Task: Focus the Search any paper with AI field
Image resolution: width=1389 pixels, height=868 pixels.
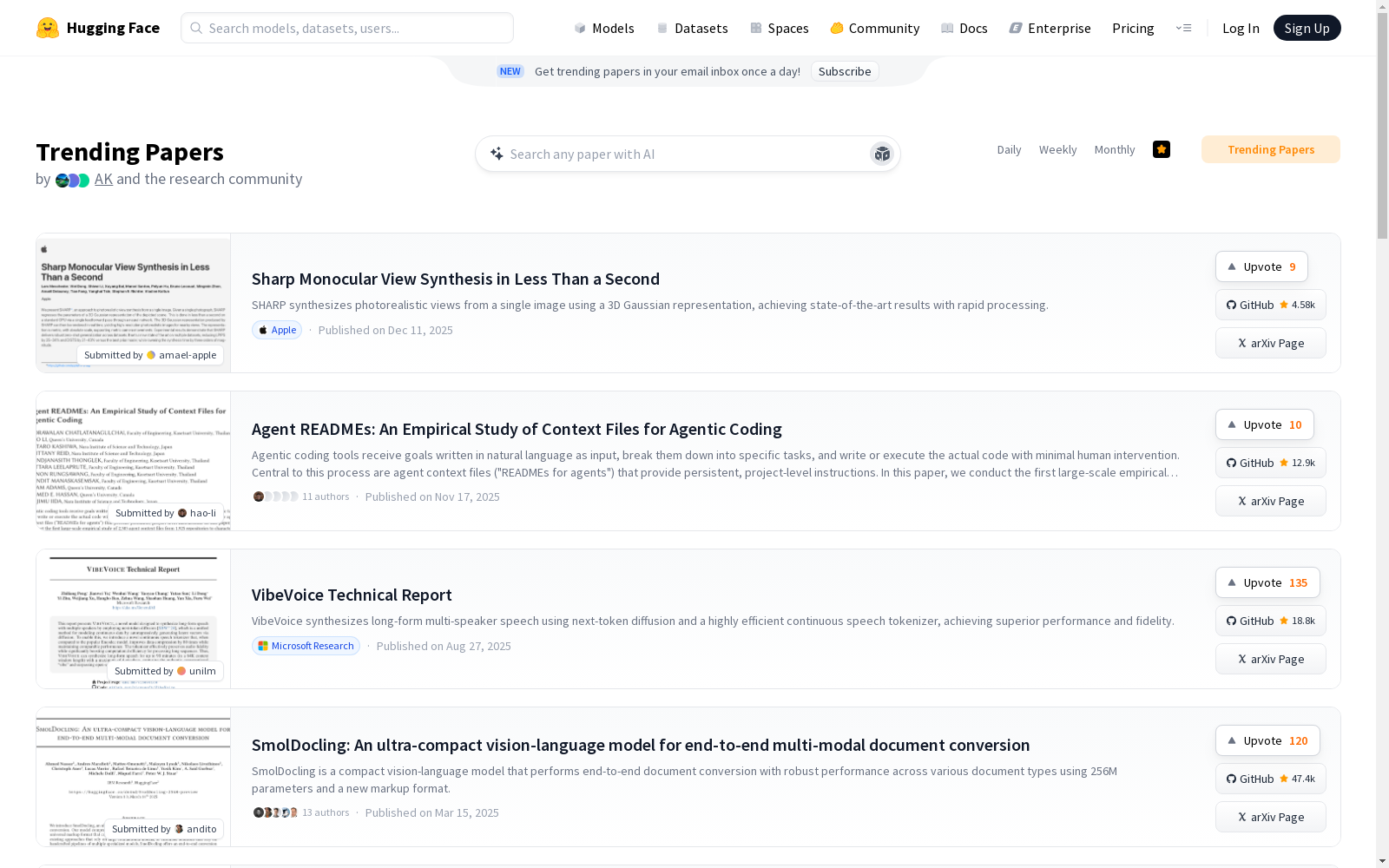Action: [688, 154]
